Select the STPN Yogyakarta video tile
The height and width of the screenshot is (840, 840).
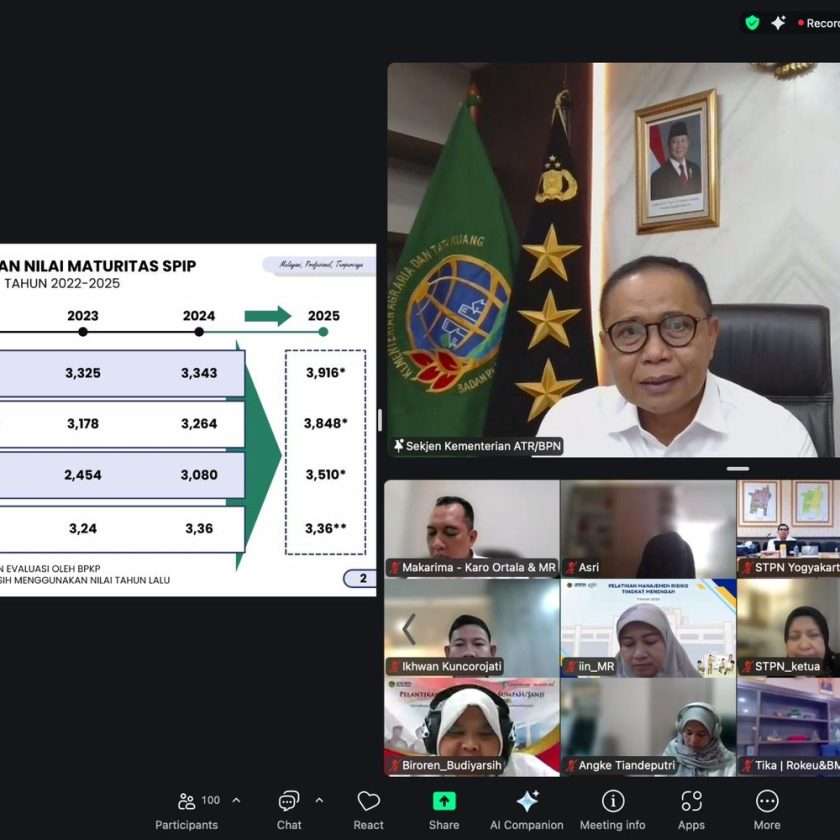788,528
